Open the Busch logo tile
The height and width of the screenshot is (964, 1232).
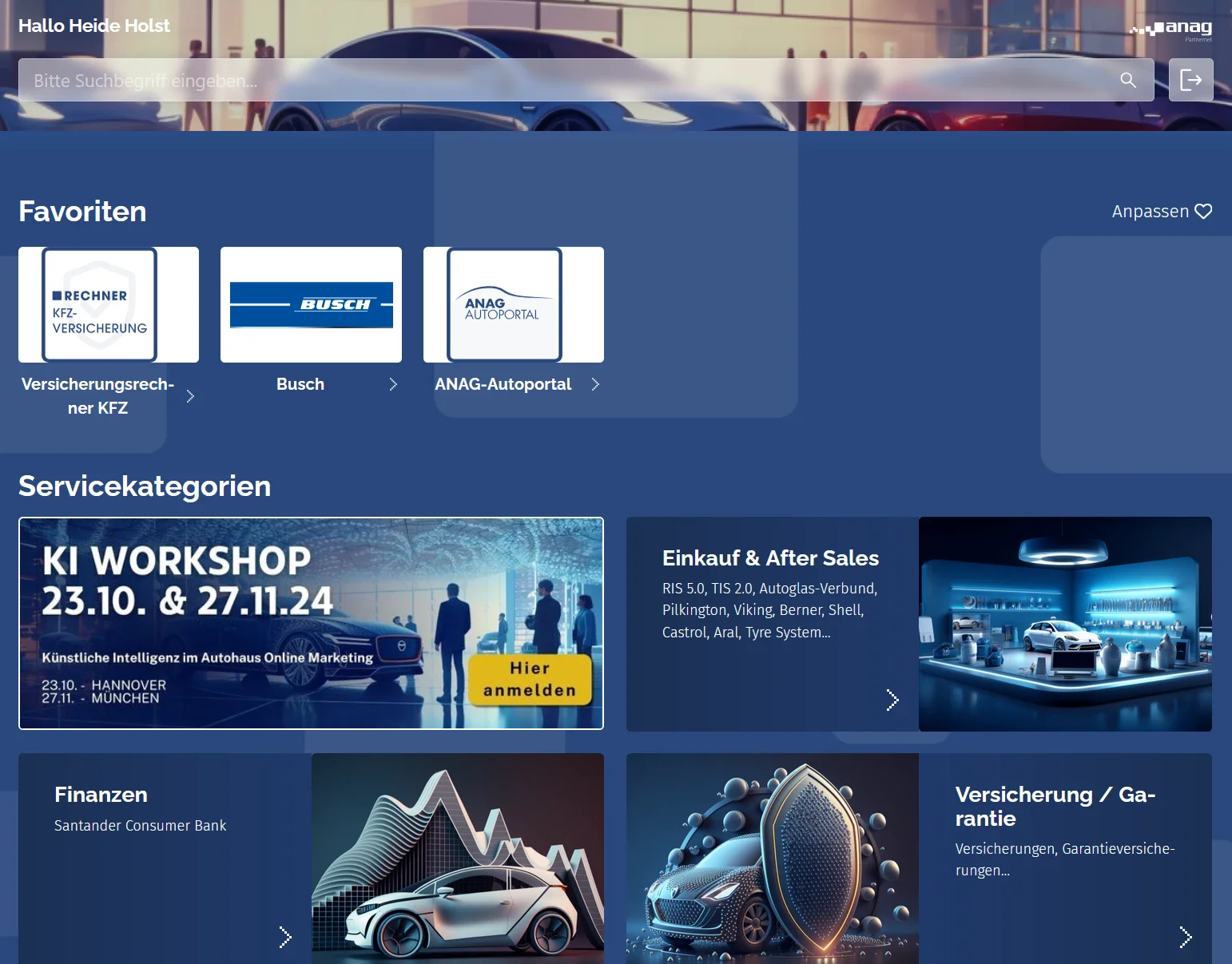tap(311, 304)
